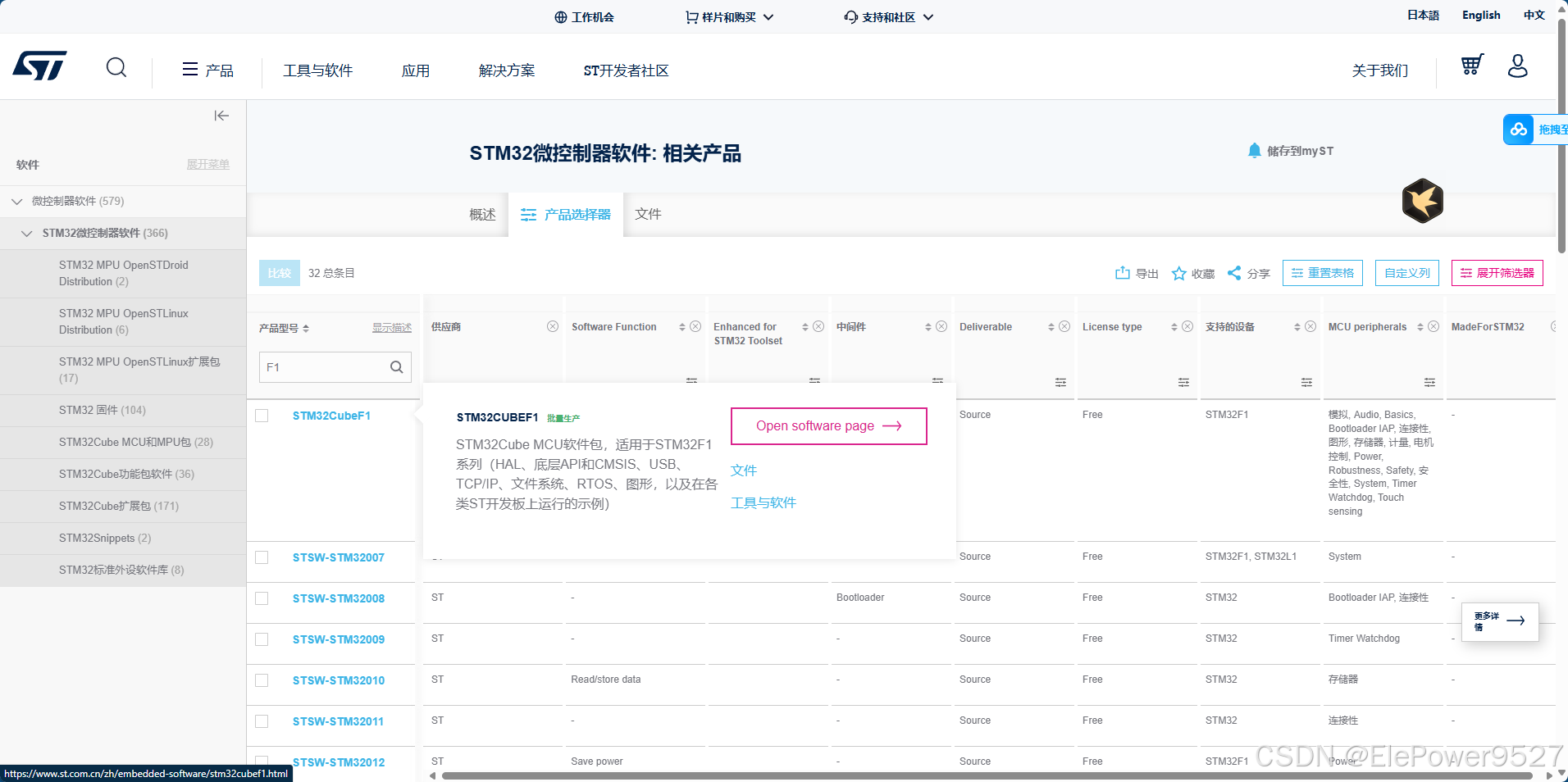Check the STSW-STM32008 row checkbox
This screenshot has width=1568, height=782.
point(262,598)
